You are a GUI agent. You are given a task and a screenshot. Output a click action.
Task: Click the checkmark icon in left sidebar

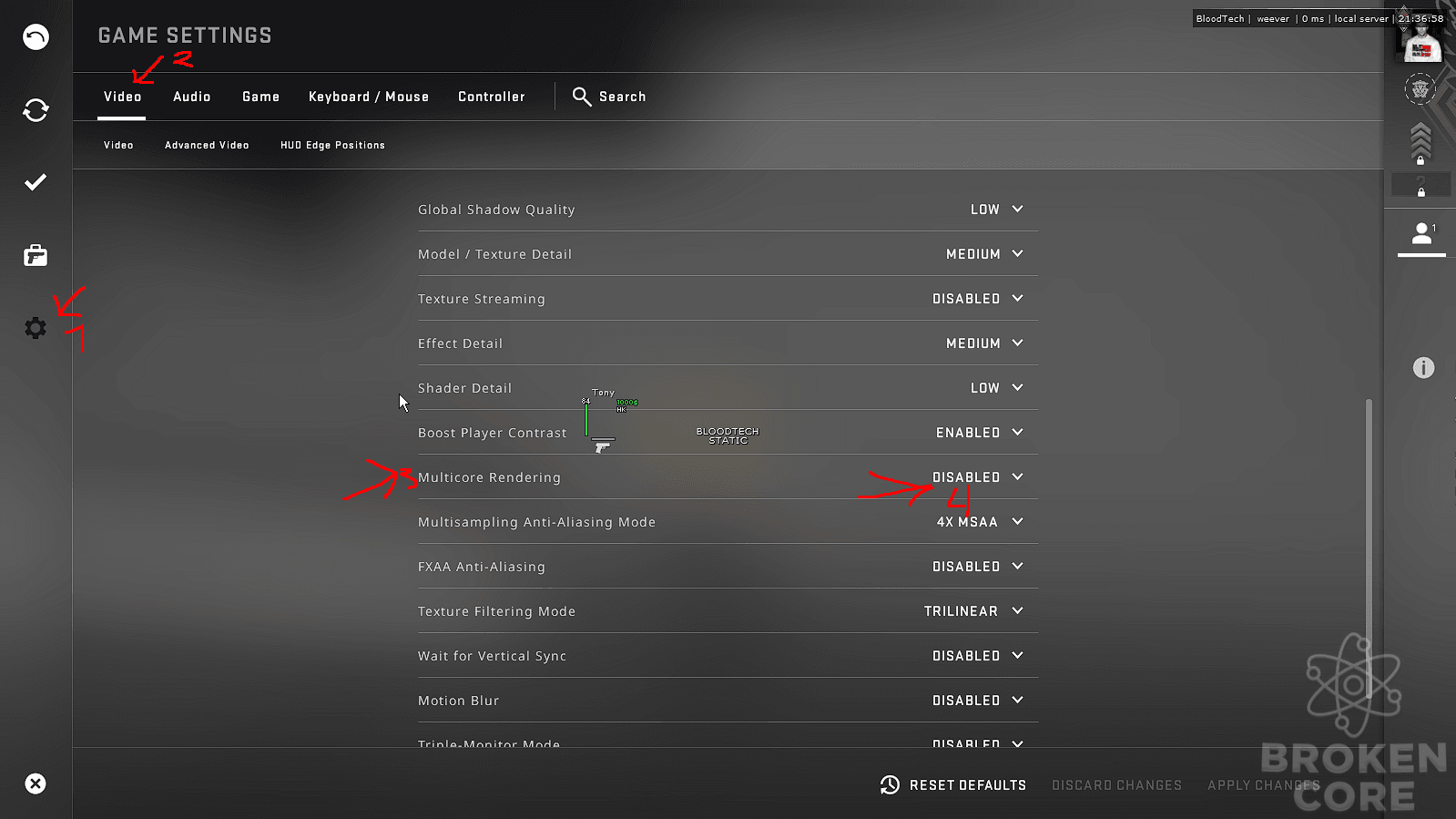(36, 183)
